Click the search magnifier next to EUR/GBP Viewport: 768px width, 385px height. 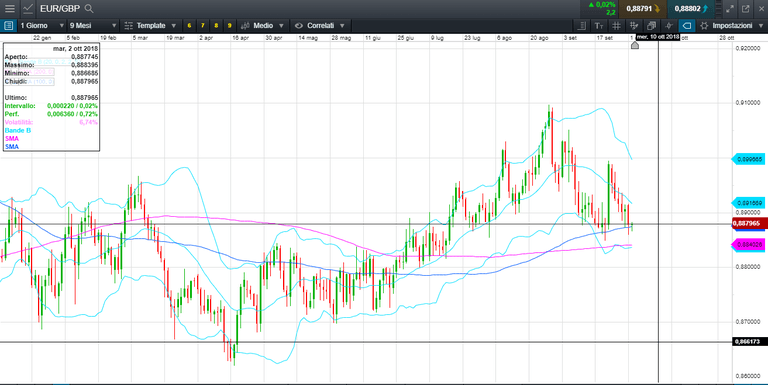[x=89, y=9]
